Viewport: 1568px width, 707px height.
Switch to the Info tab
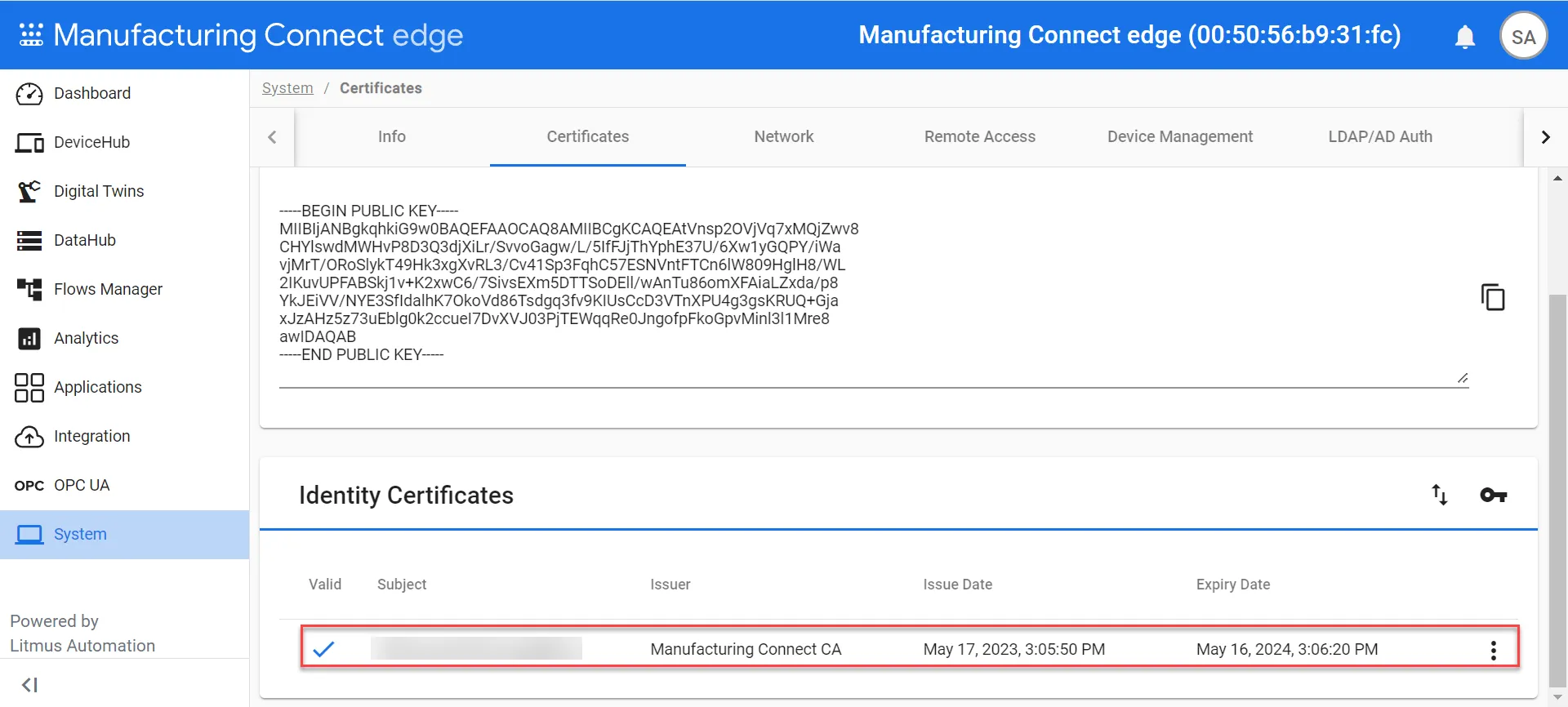(x=392, y=136)
